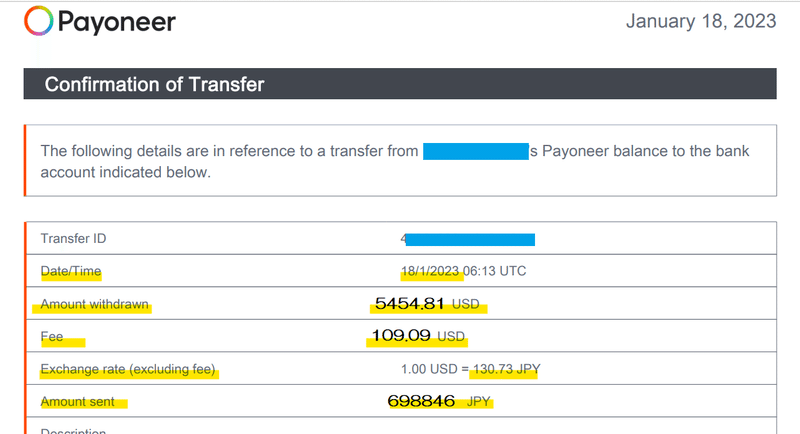Screen dimensions: 800x434
Task: Click the partially visible Description label
Action: tap(73, 431)
